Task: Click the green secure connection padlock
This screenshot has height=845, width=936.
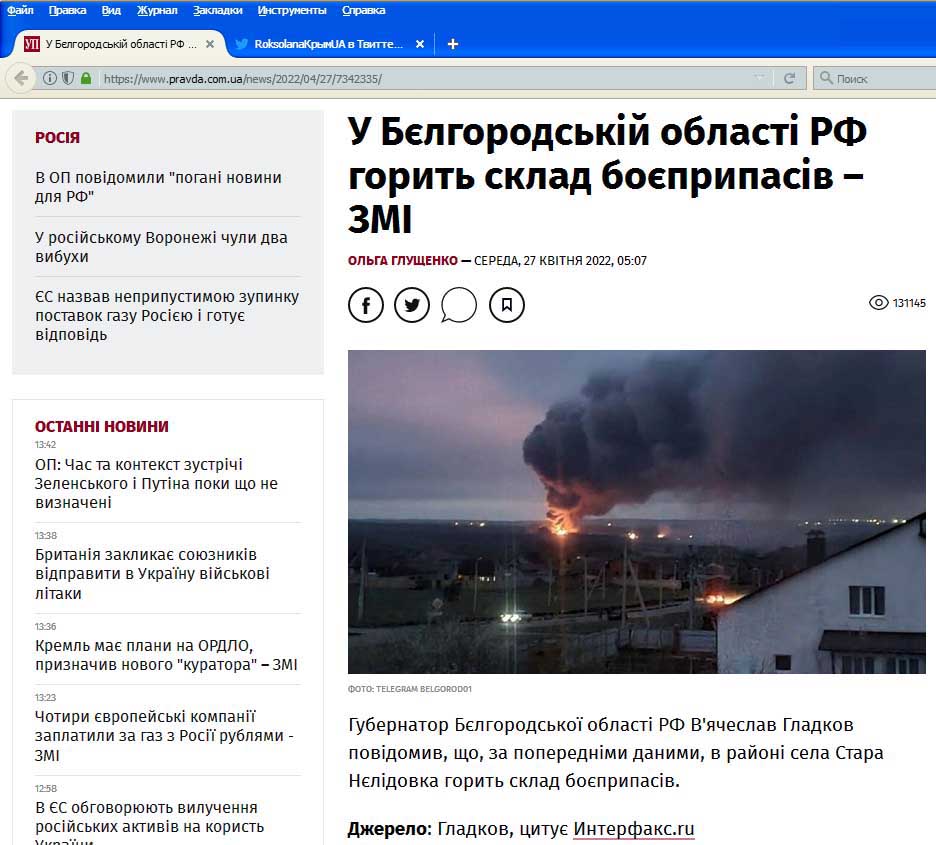Action: [x=86, y=78]
